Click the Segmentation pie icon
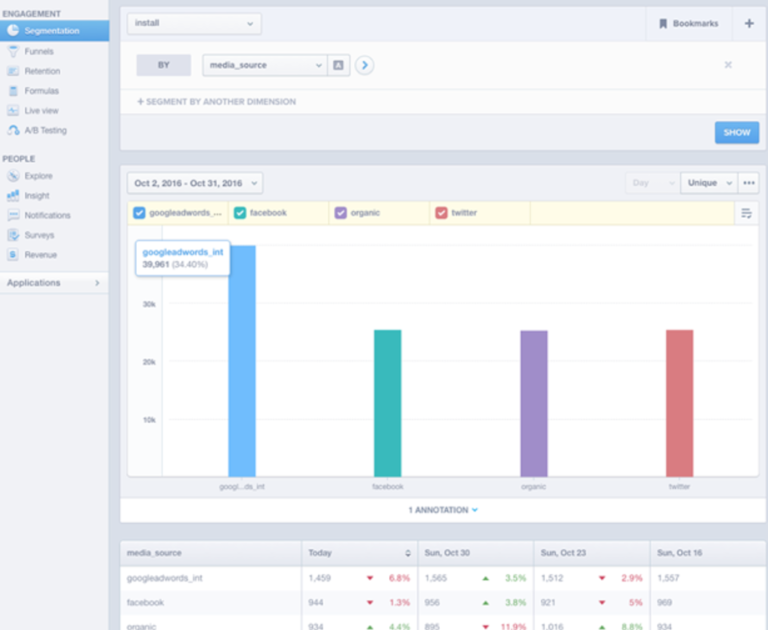Image resolution: width=768 pixels, height=630 pixels. coord(13,30)
